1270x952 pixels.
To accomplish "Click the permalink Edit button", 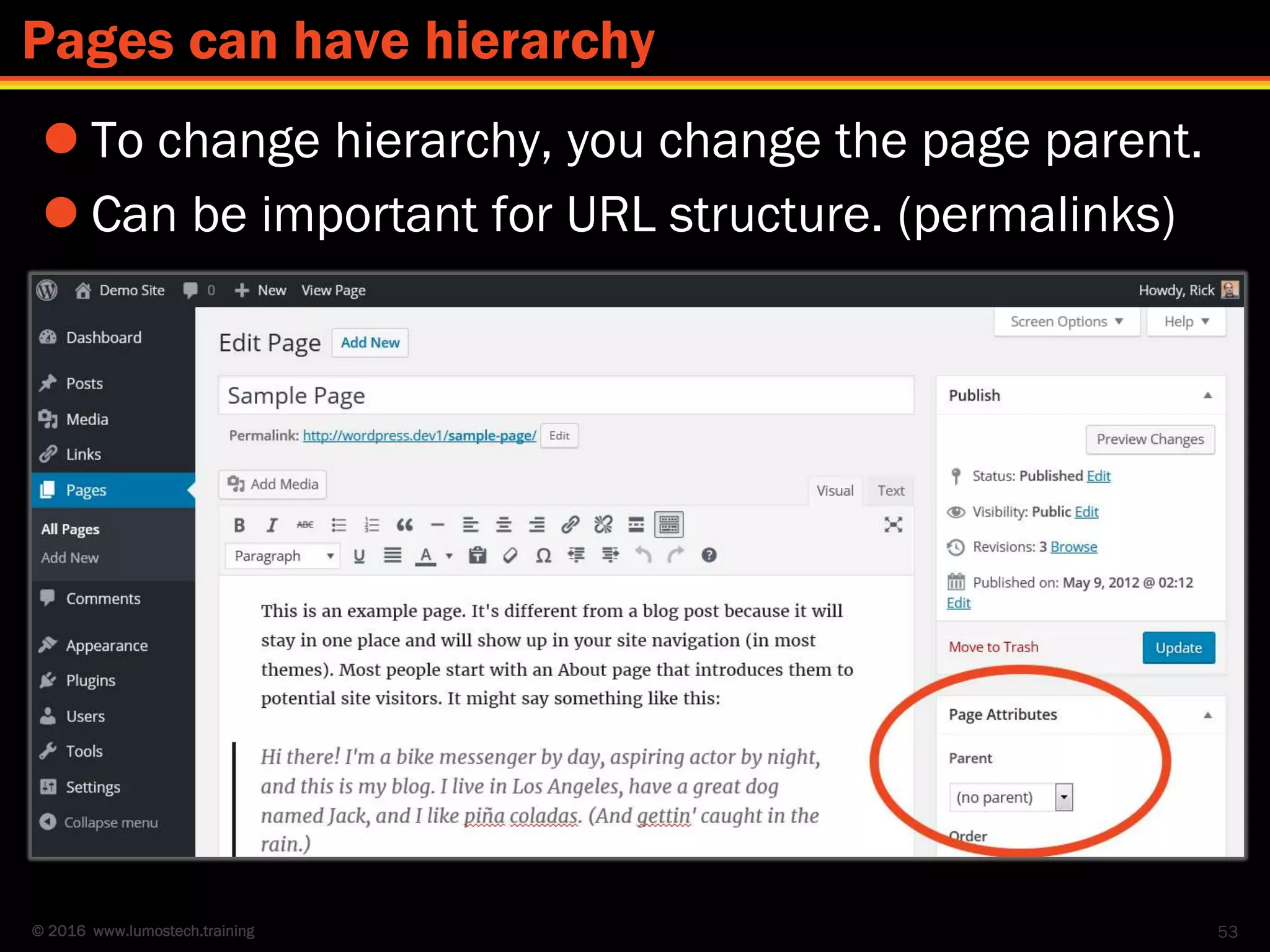I will 559,436.
